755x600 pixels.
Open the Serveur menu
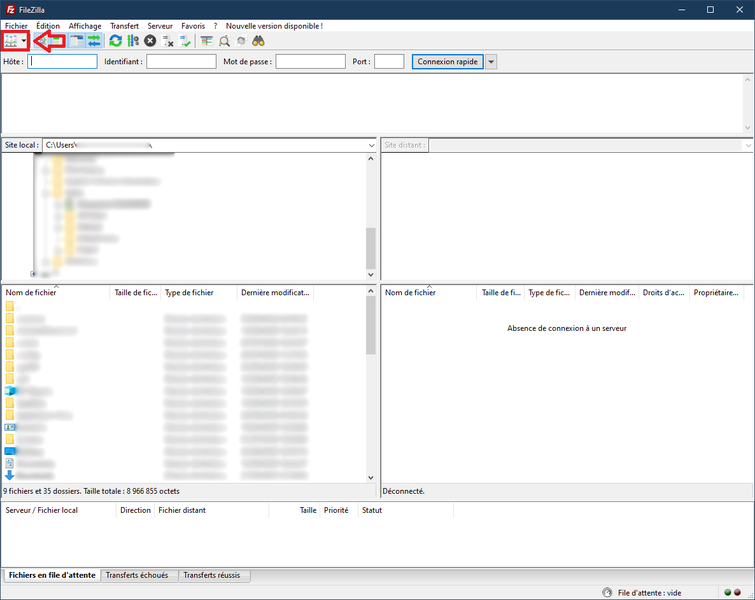pyautogui.click(x=160, y=26)
